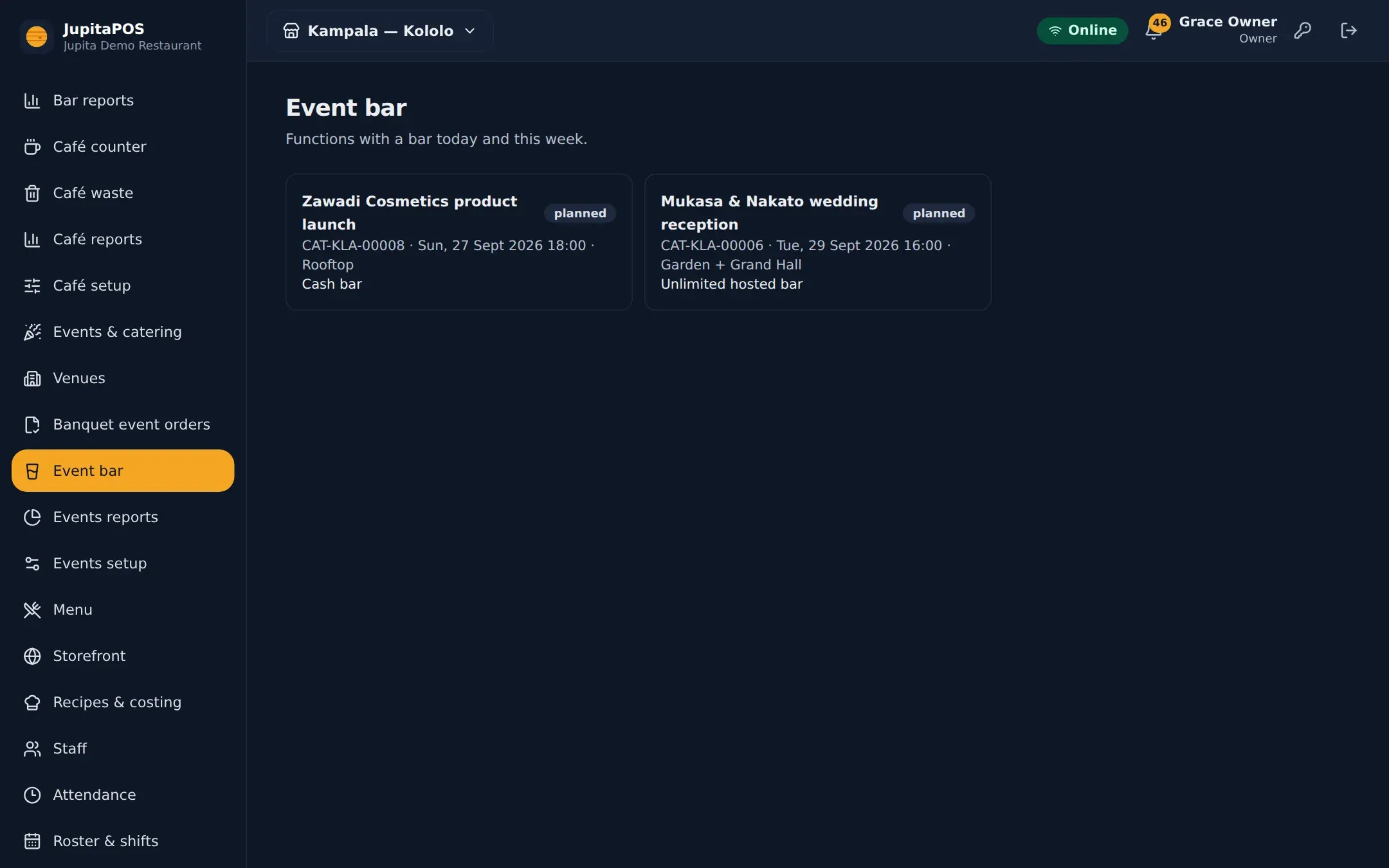Screen dimensions: 1389x868
Task: Click the logout icon
Action: 1348,30
